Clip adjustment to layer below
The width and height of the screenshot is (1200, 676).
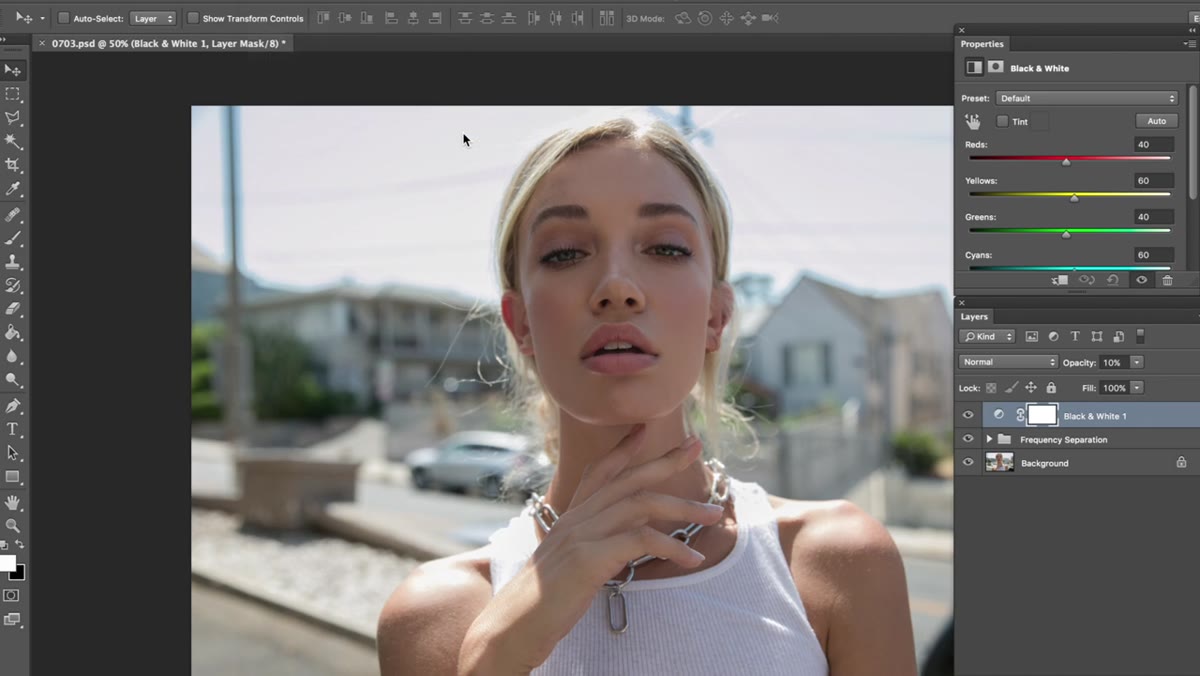pyautogui.click(x=1061, y=281)
